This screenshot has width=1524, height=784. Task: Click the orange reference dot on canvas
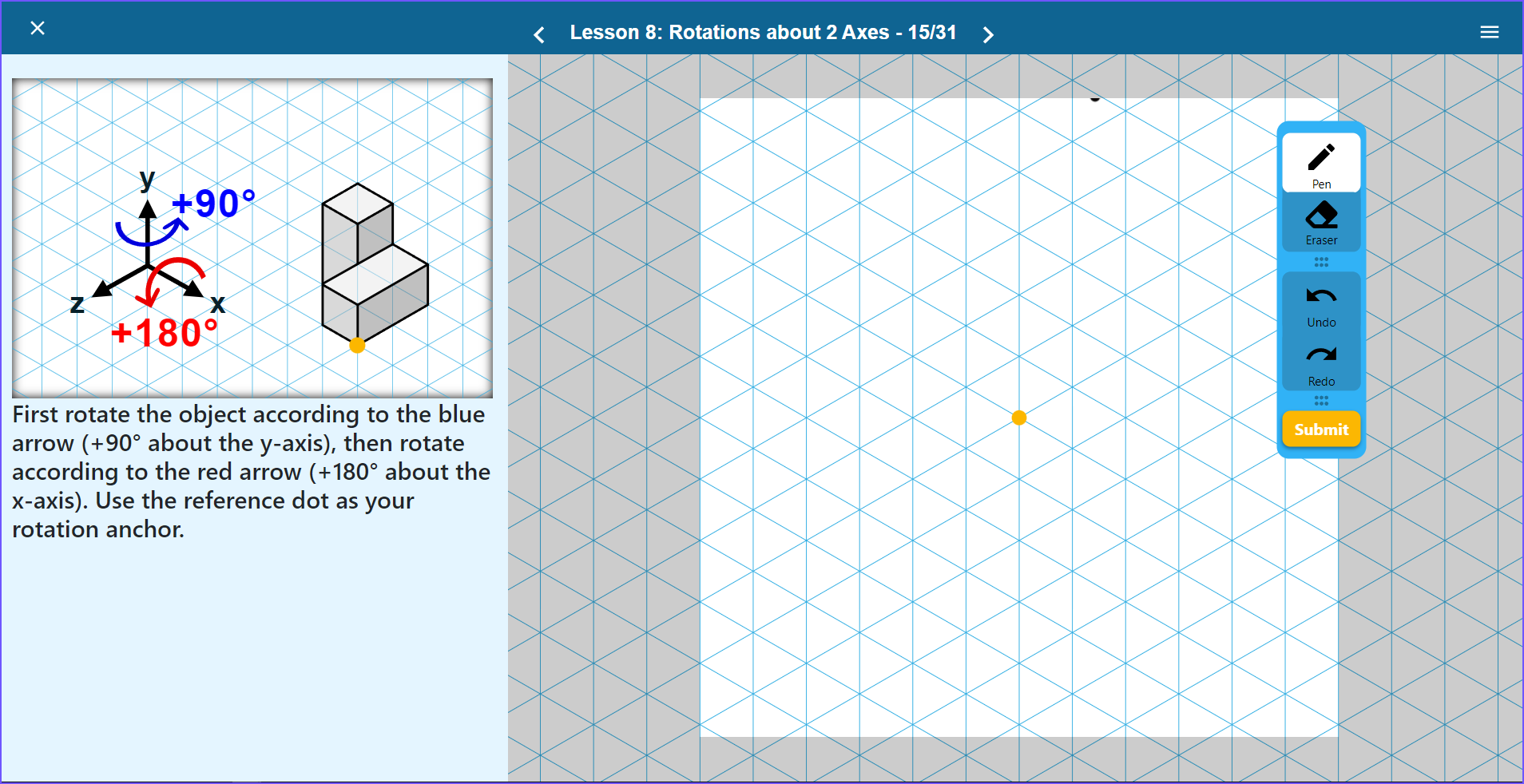coord(1018,418)
